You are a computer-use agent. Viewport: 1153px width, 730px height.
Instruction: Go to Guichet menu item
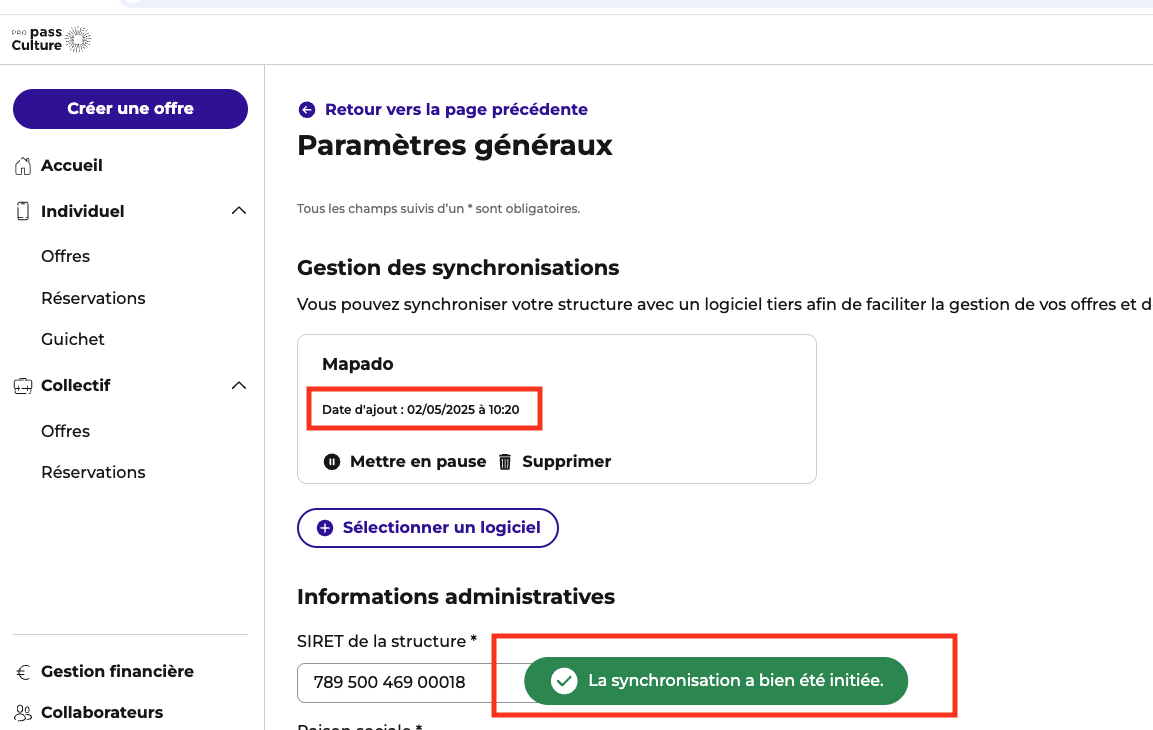click(73, 340)
